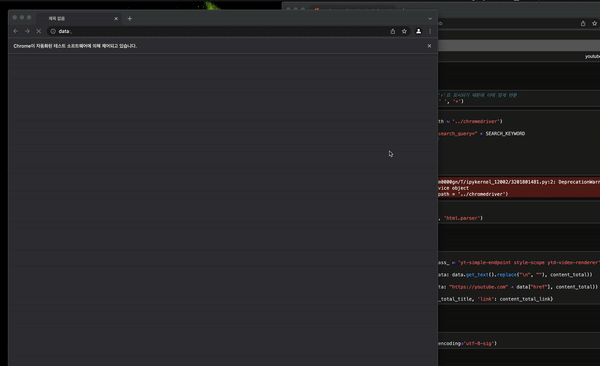The width and height of the screenshot is (600, 366).
Task: Go forward using the Chrome forward arrow
Action: tap(27, 31)
